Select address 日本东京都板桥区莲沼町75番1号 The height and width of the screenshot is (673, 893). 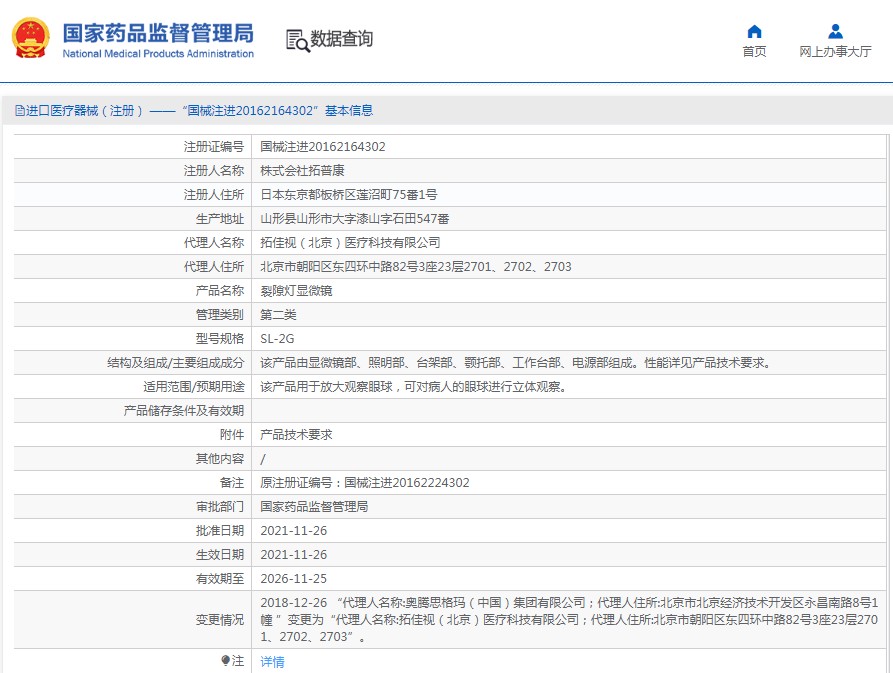point(349,195)
